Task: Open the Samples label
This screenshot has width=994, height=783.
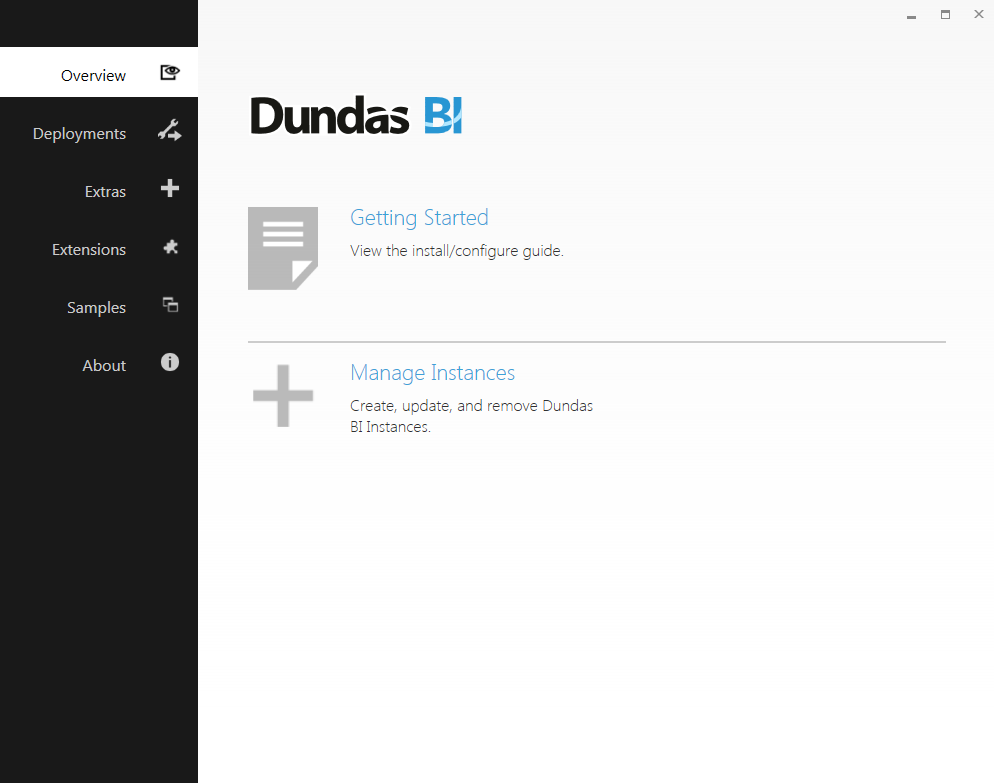Action: (x=96, y=308)
